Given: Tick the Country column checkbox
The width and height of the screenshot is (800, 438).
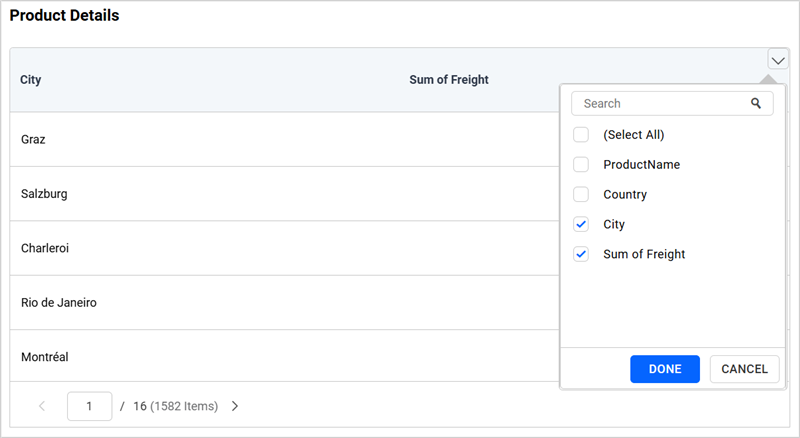Looking at the screenshot, I should coord(581,194).
